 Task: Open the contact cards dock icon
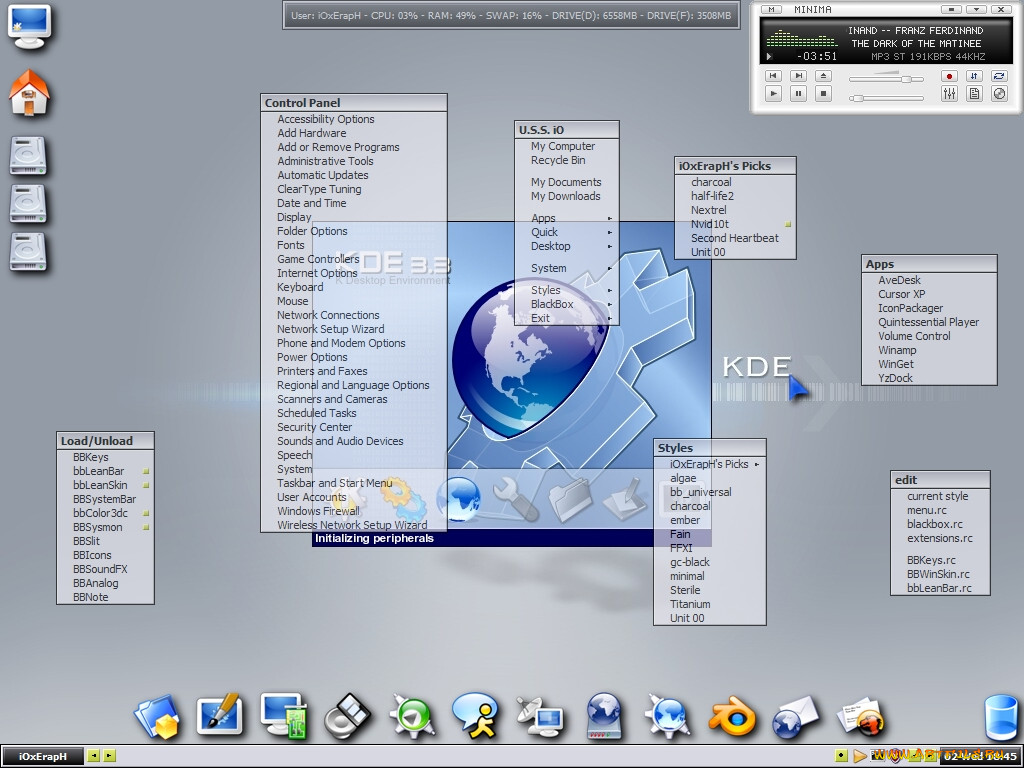(860, 716)
